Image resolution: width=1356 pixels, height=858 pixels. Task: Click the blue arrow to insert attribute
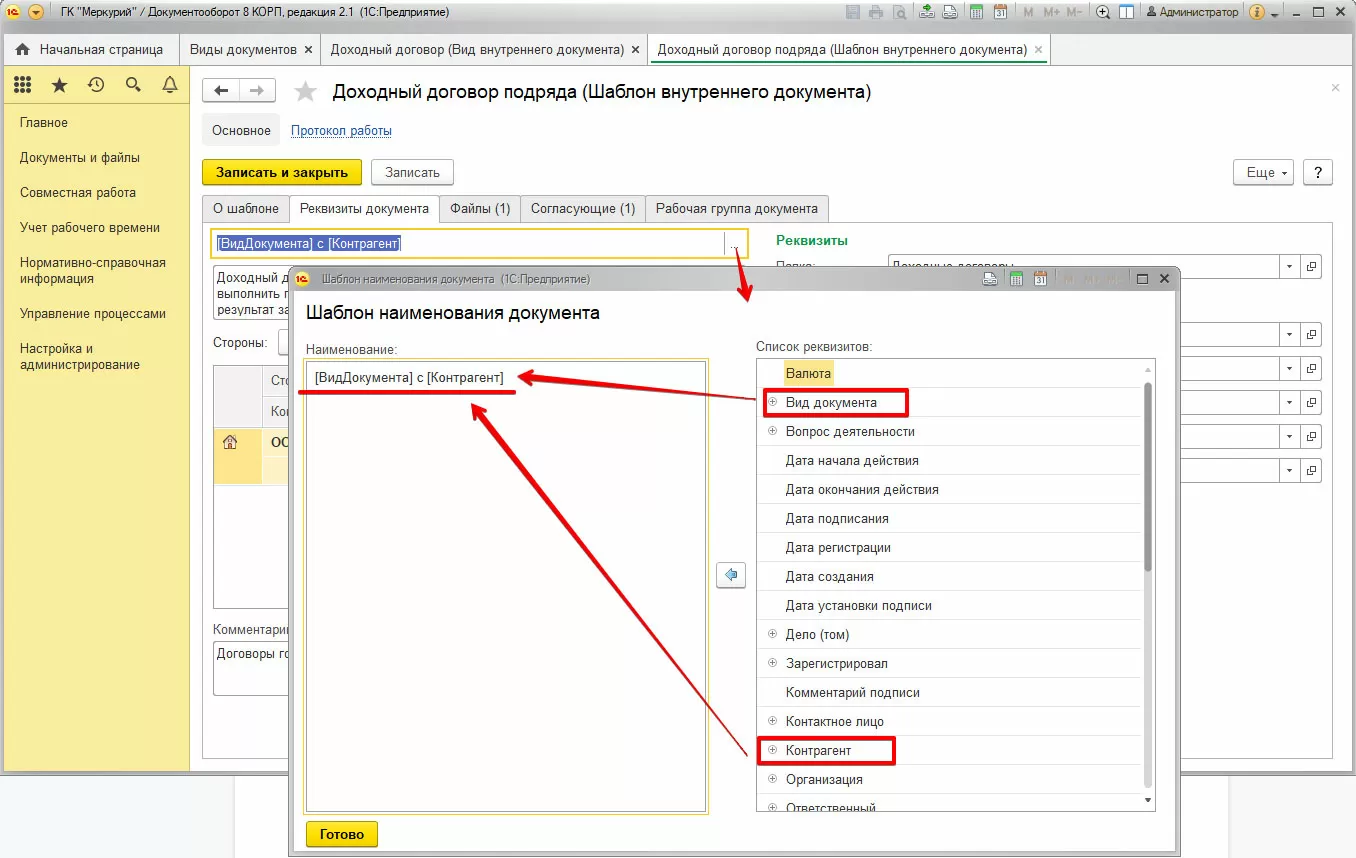coord(731,575)
